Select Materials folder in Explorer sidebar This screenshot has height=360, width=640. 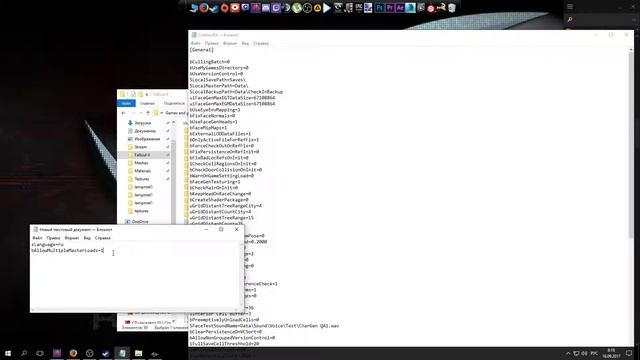(142, 171)
